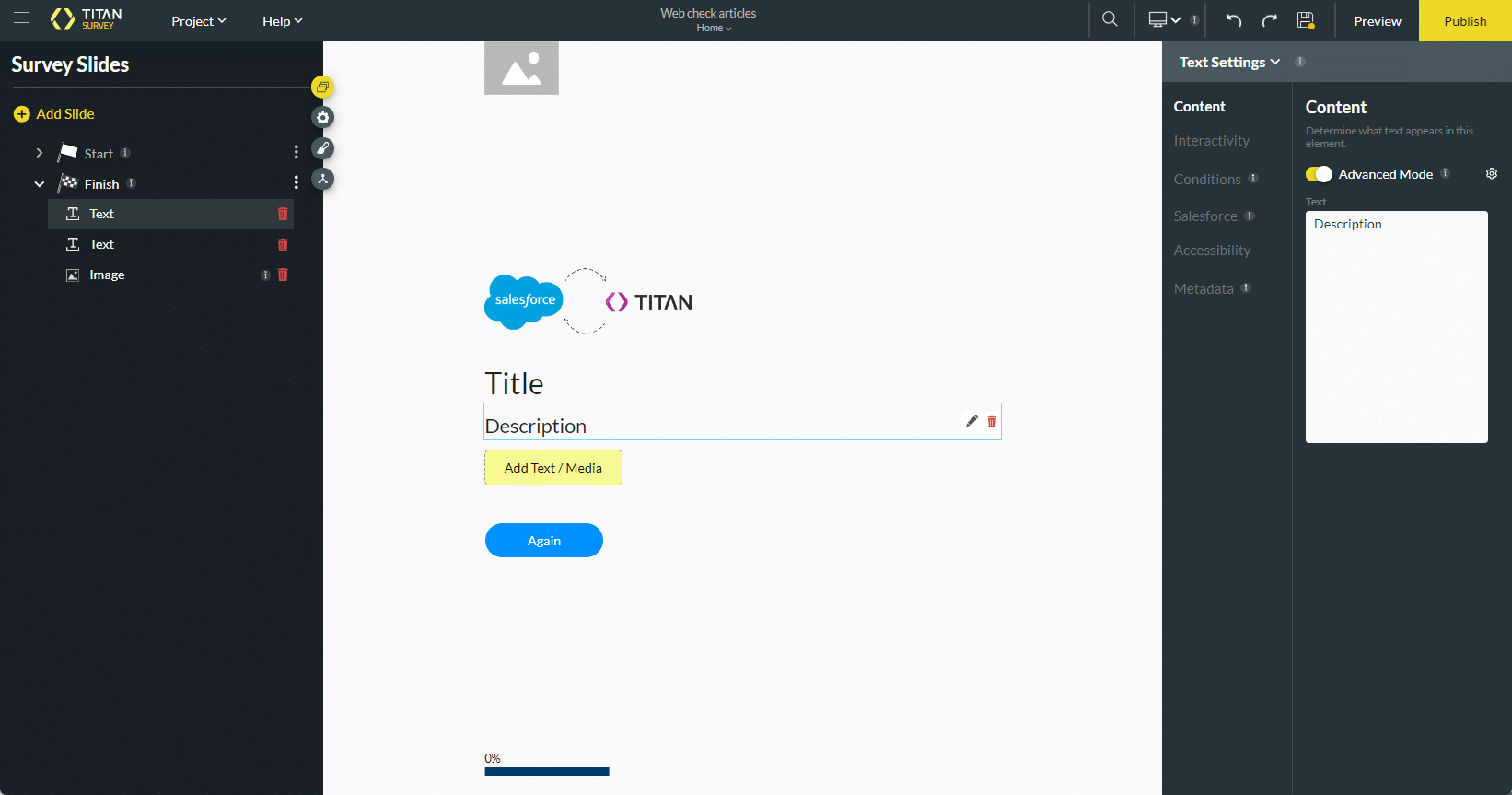Switch to the Conditions tab
This screenshot has width=1512, height=795.
(1207, 180)
